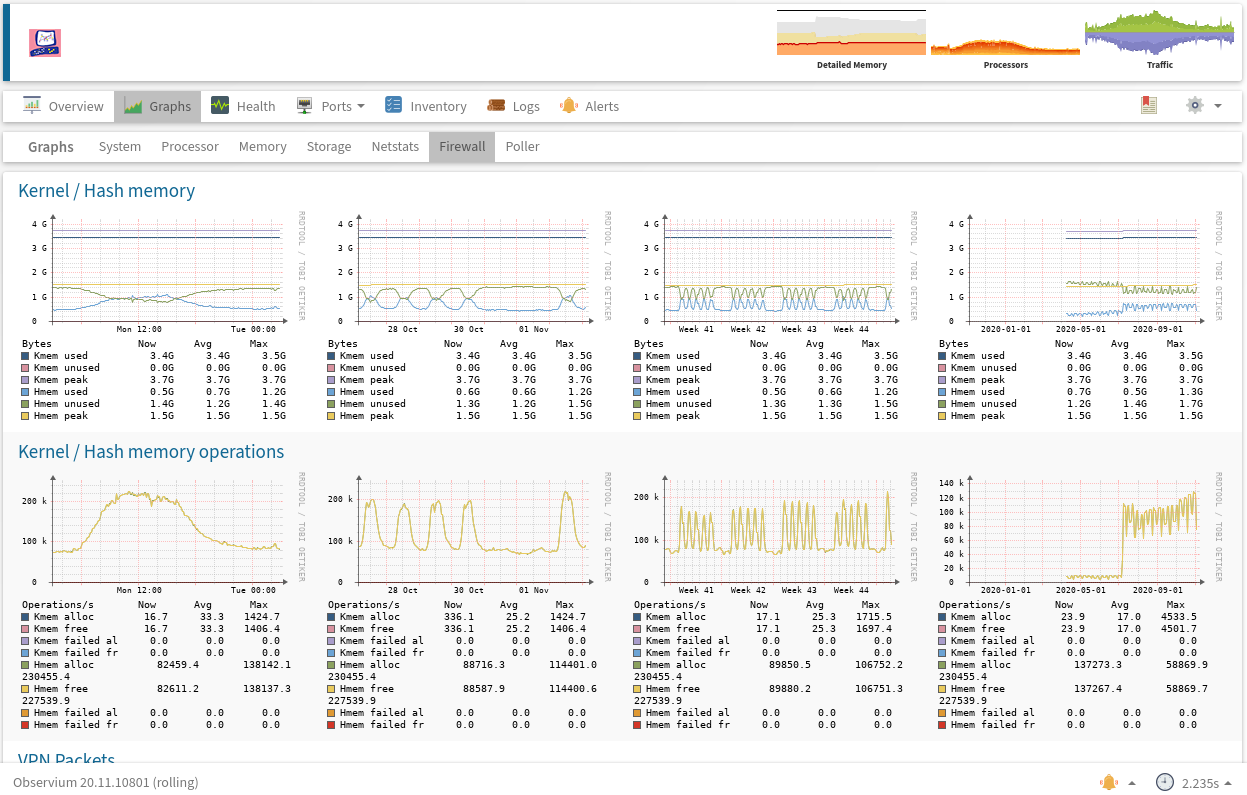1247x795 pixels.
Task: Click the Graphs label in the sub navigation
Action: (51, 146)
